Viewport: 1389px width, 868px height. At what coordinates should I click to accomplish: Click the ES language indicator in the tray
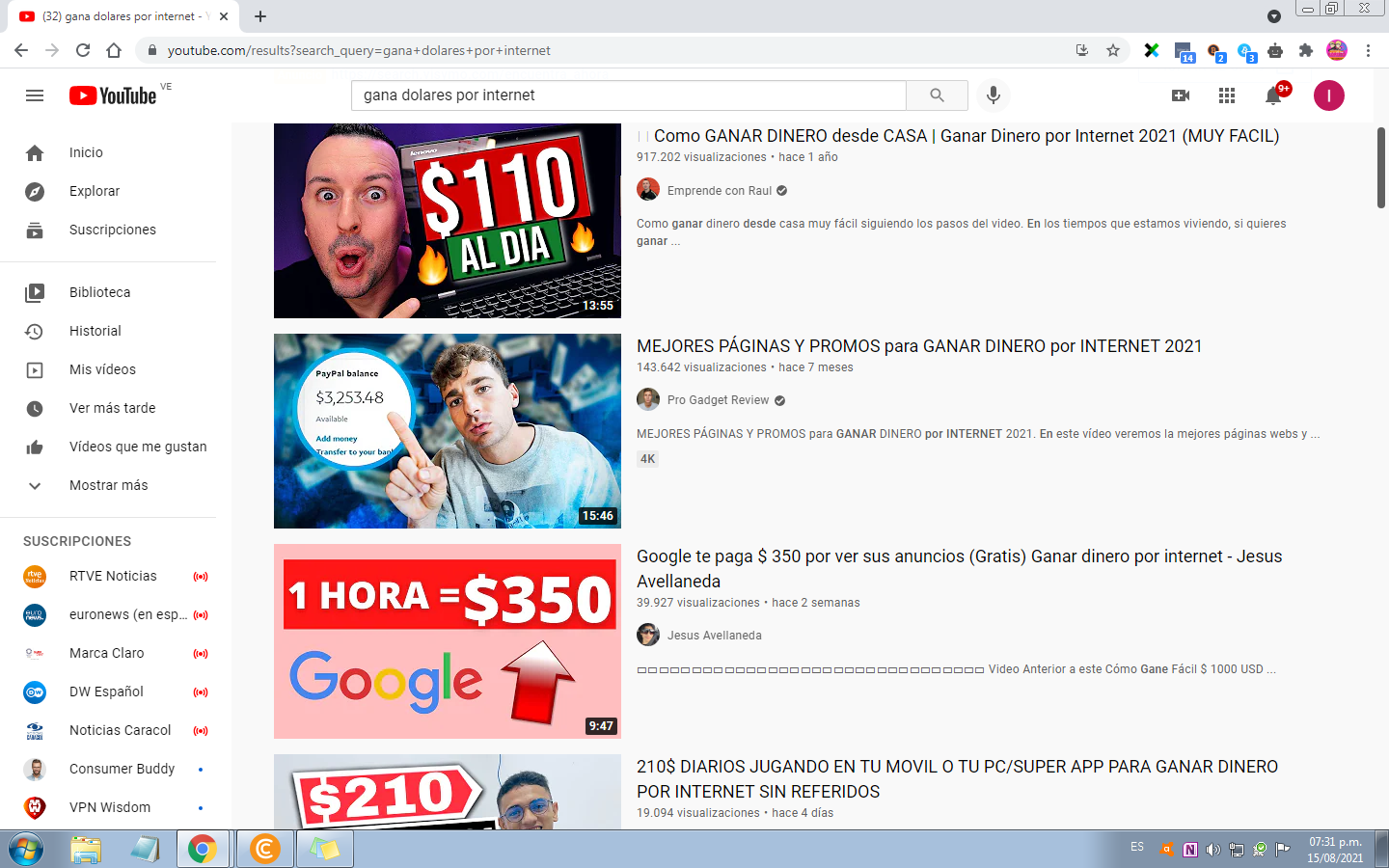[x=1137, y=847]
